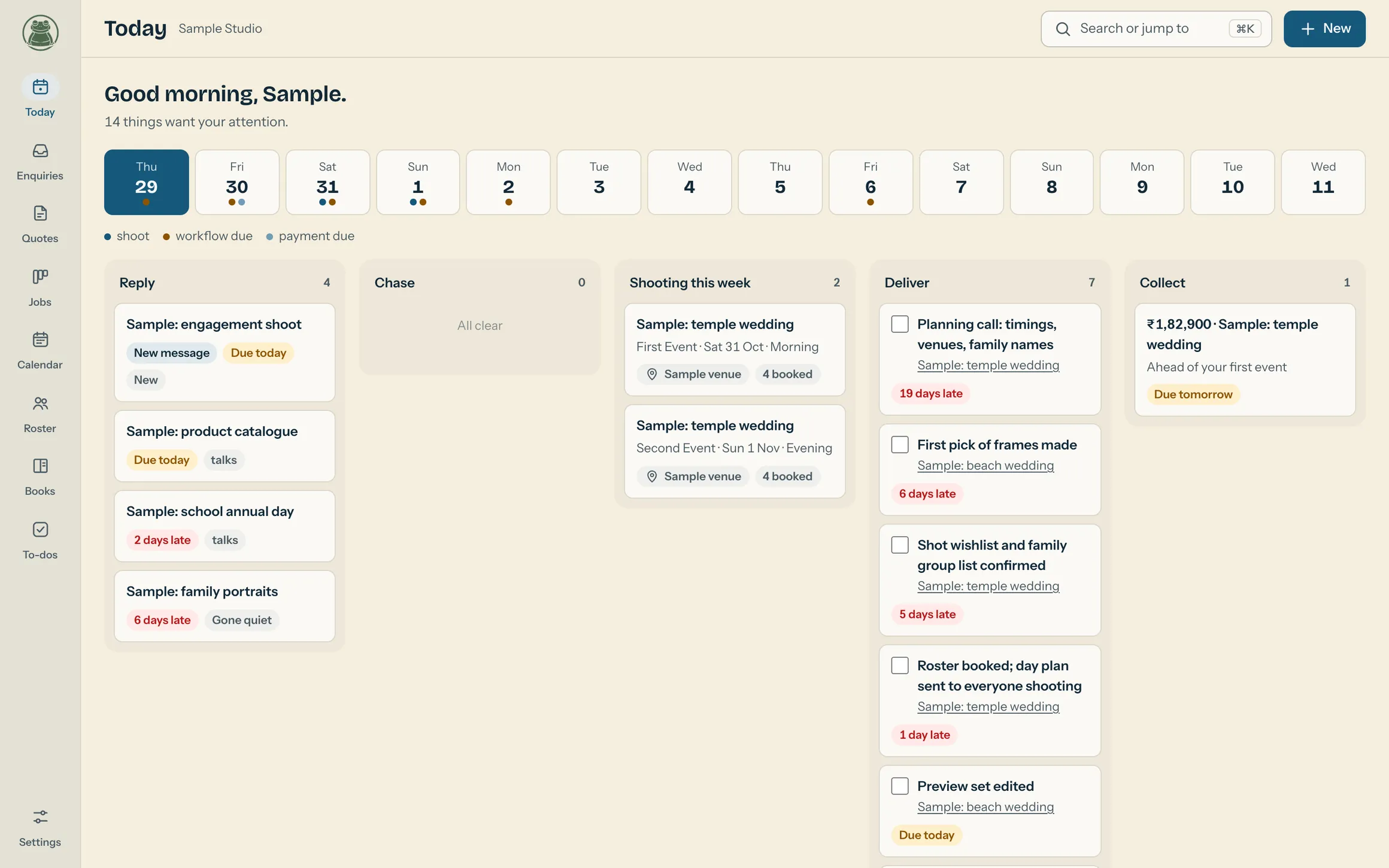Select Thu 29 in the date strip
This screenshot has width=1389, height=868.
coord(146,182)
